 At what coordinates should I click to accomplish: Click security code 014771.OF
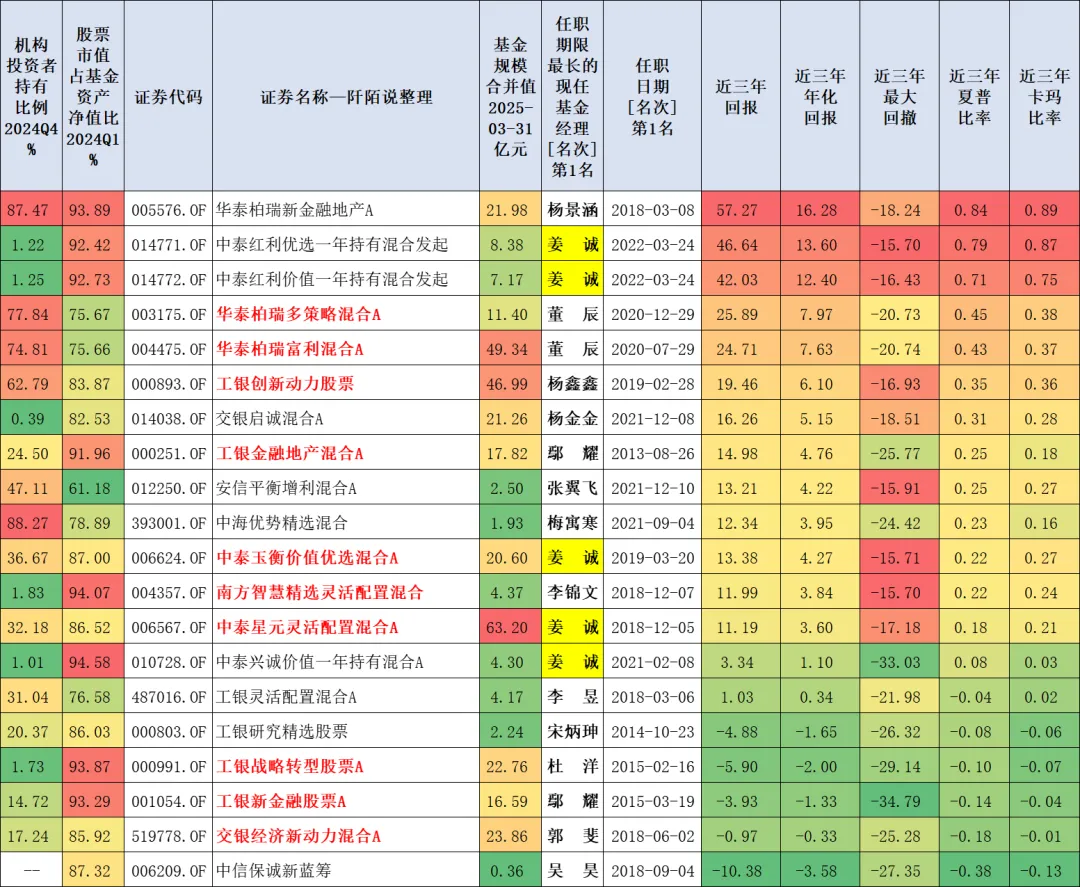(x=169, y=244)
